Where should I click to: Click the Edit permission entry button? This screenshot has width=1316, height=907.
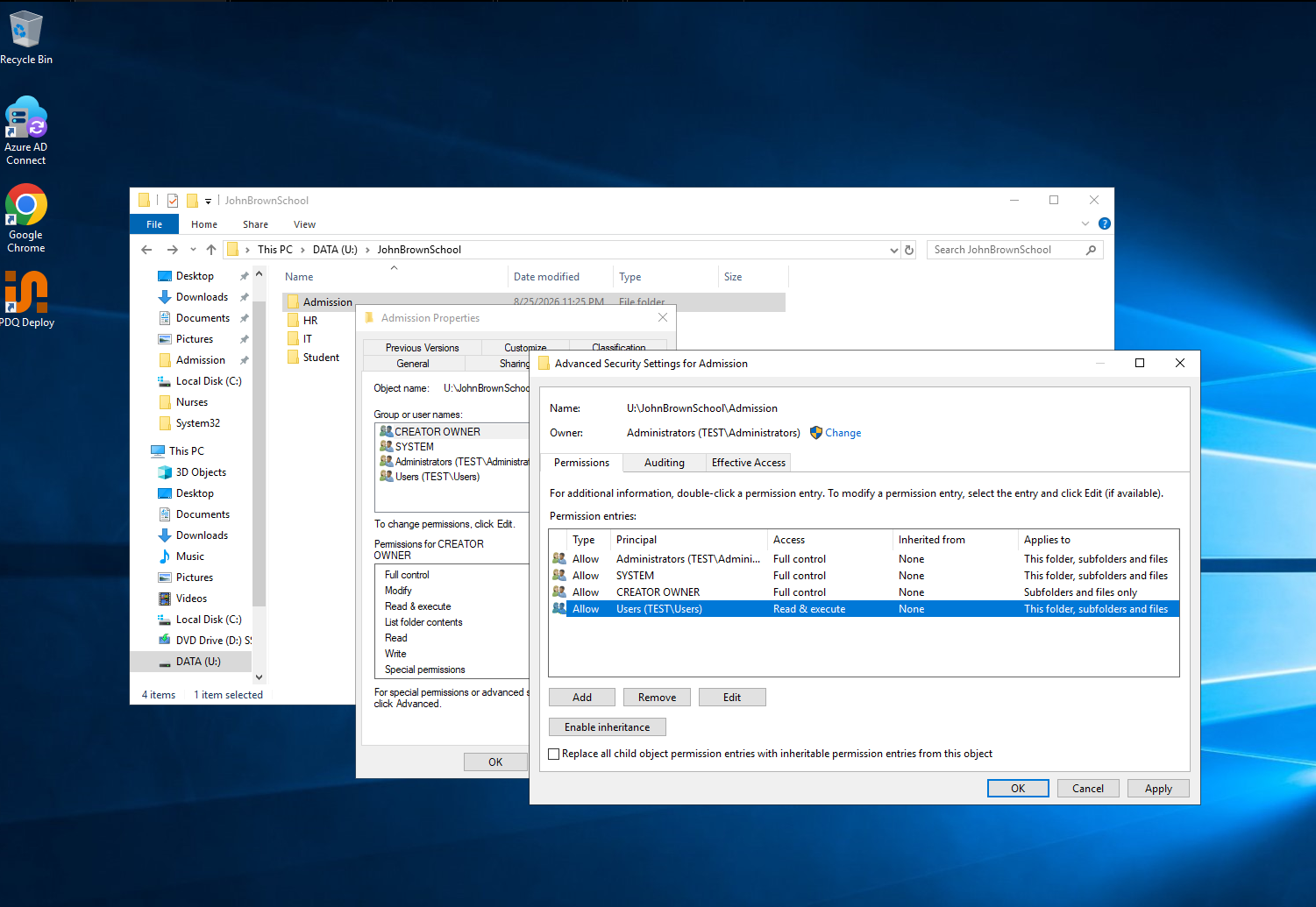point(732,698)
